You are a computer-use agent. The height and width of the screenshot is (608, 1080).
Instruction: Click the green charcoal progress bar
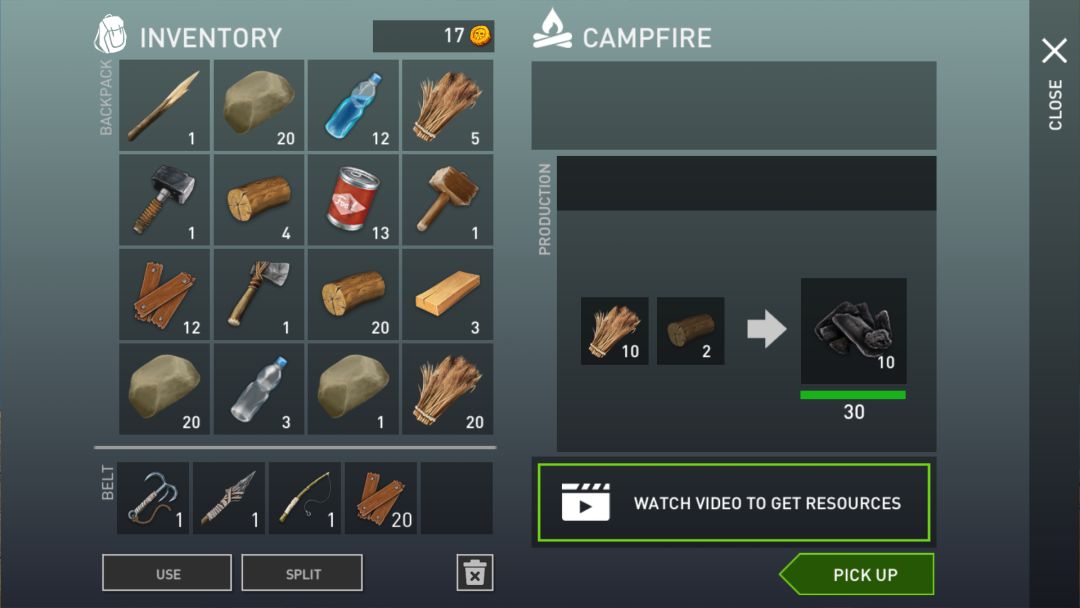(853, 395)
